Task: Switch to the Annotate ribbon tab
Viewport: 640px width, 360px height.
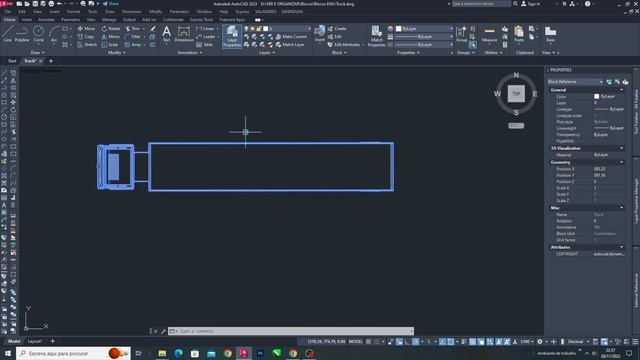Action: pos(46,19)
